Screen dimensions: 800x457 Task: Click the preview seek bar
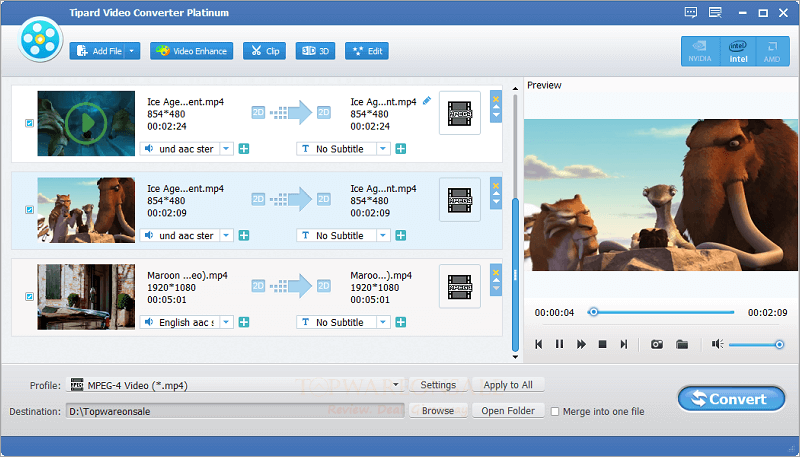[x=661, y=312]
